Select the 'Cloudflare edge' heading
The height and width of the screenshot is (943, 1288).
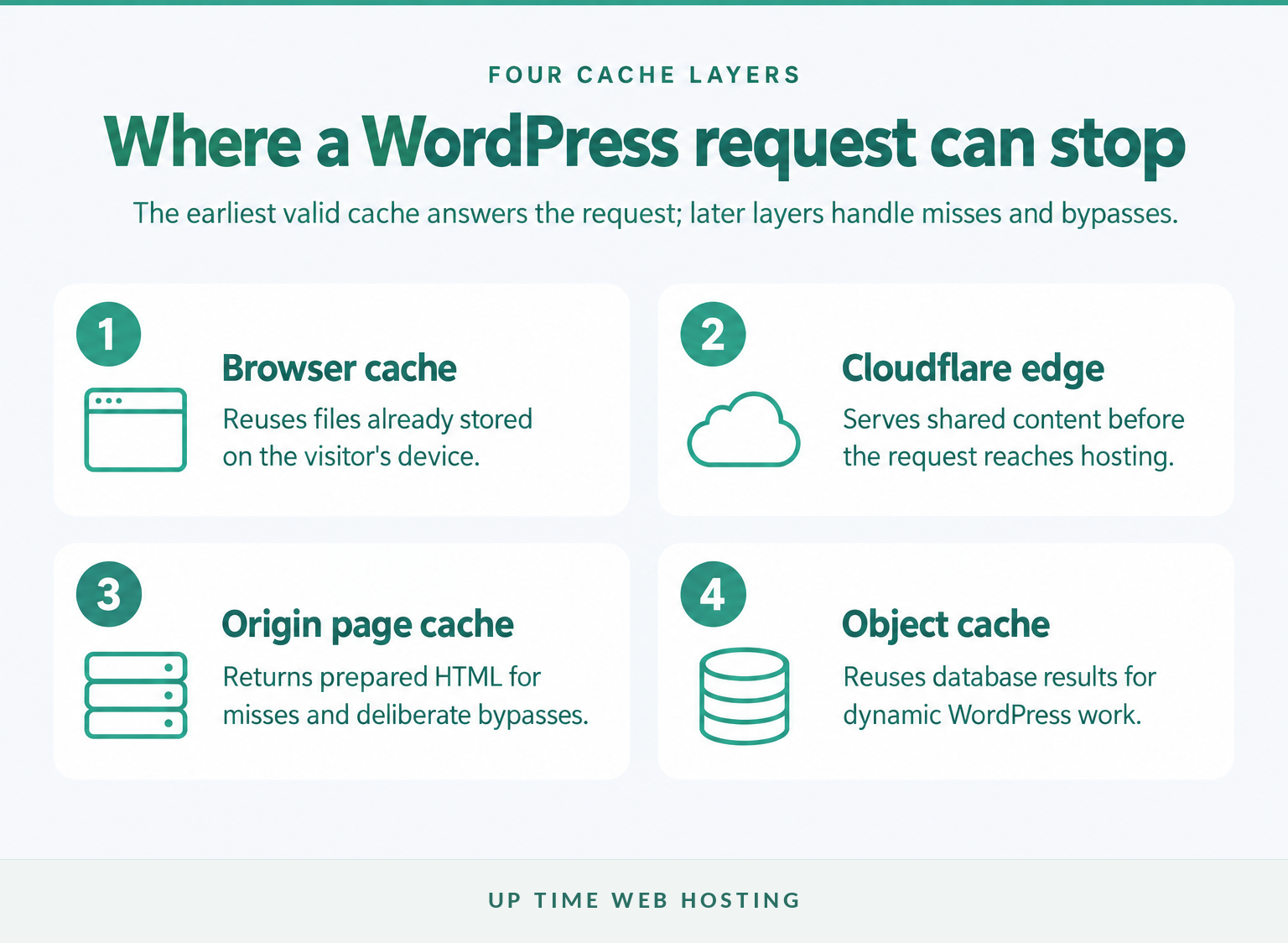click(973, 369)
